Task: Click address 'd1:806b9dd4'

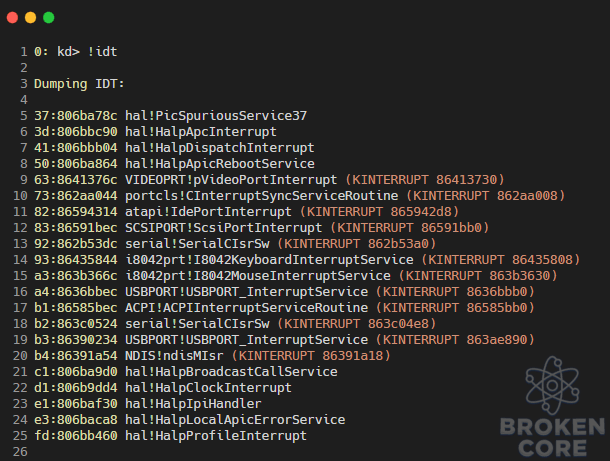Action: point(75,387)
